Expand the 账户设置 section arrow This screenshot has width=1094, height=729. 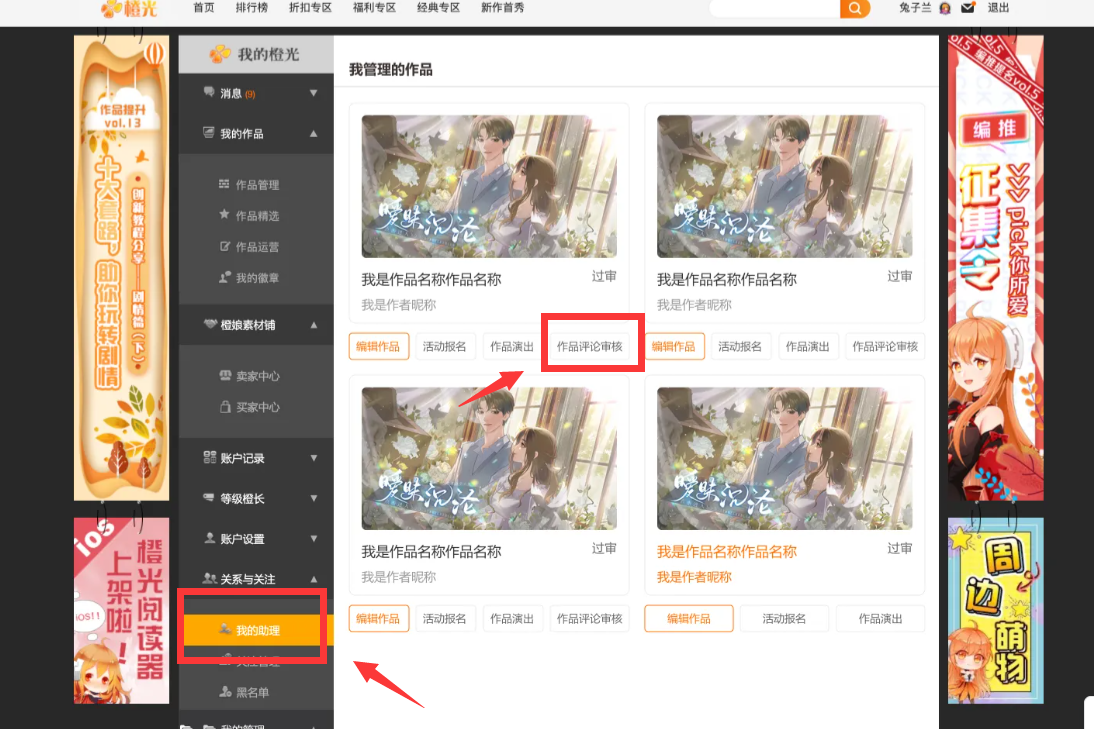[313, 539]
